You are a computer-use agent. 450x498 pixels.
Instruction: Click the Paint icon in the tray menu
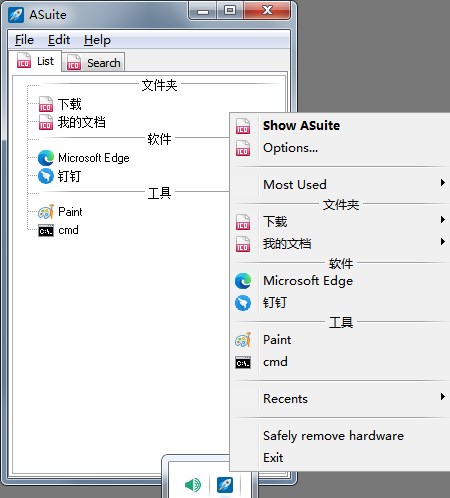pos(243,340)
